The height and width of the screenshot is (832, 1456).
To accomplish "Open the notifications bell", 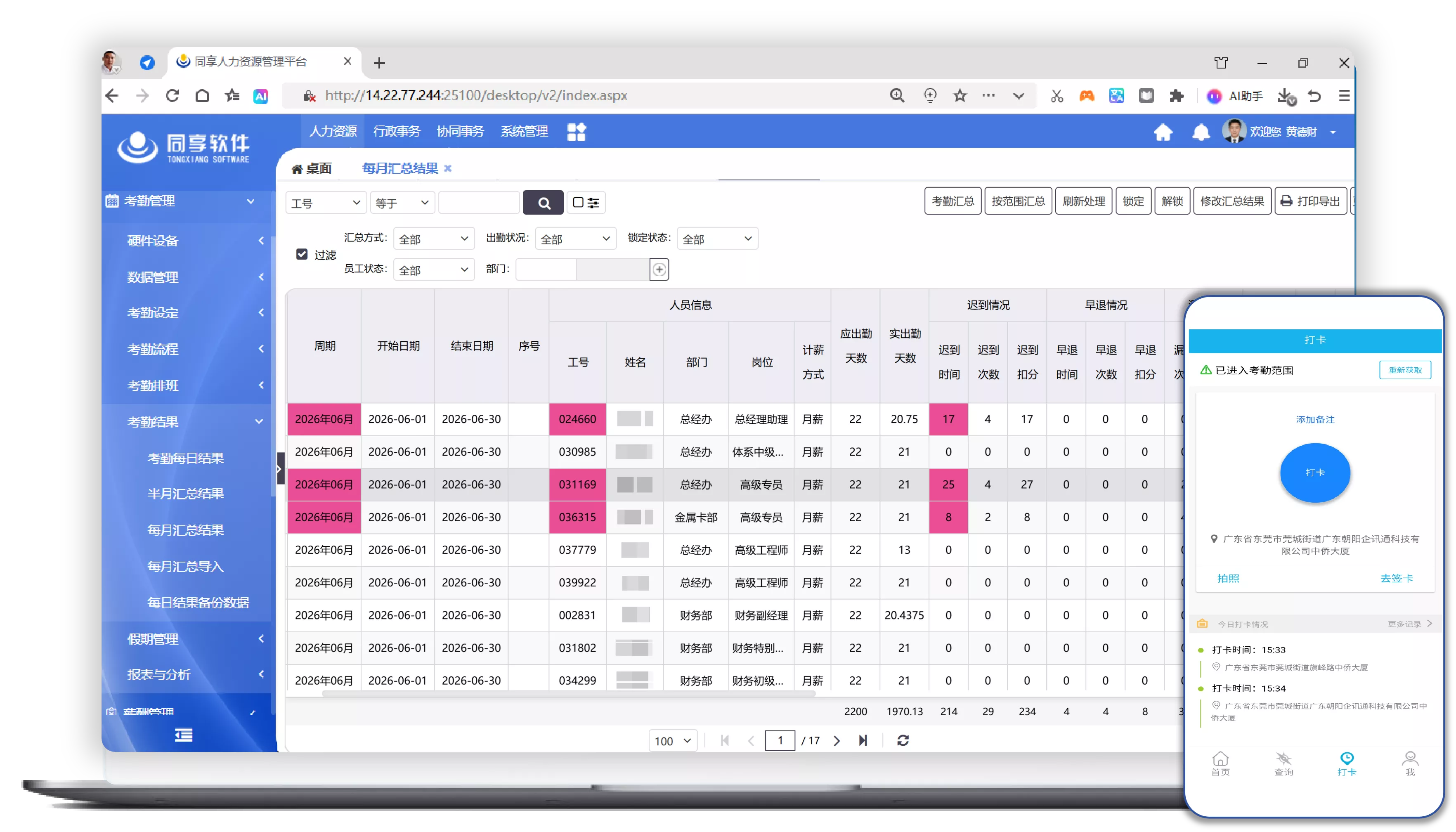I will pos(1201,132).
